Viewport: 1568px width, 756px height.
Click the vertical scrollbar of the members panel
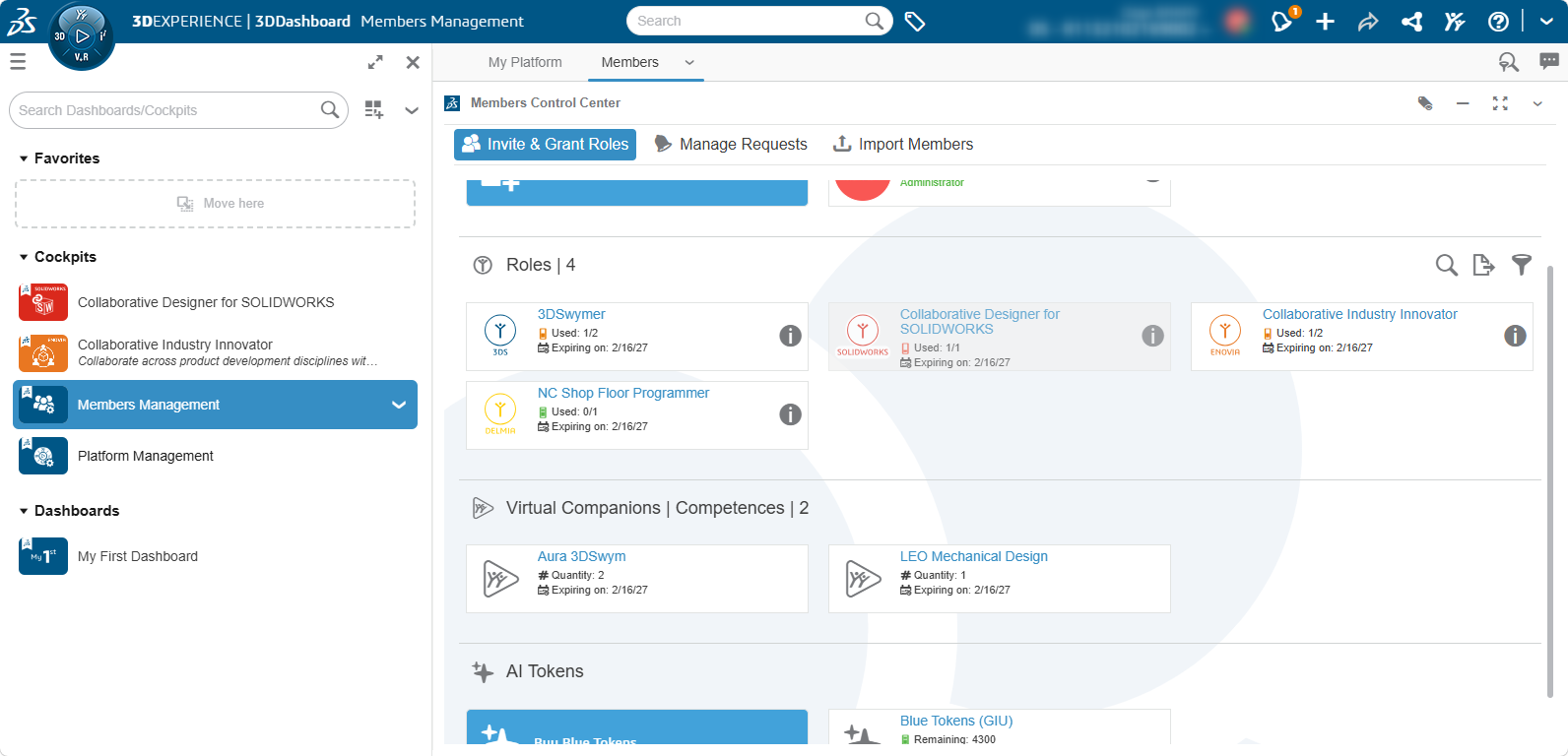[x=1550, y=482]
